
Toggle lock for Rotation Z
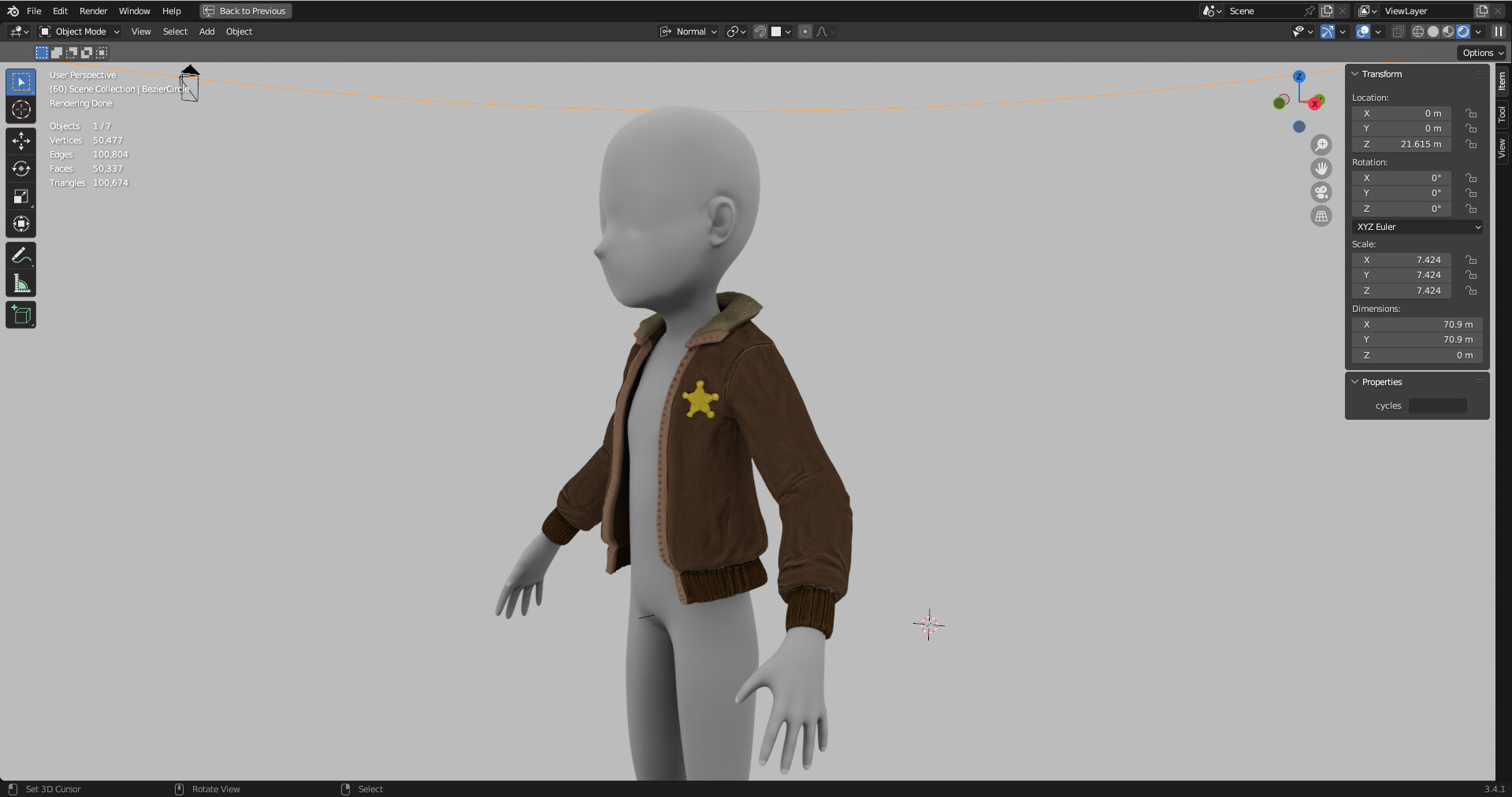(x=1471, y=209)
